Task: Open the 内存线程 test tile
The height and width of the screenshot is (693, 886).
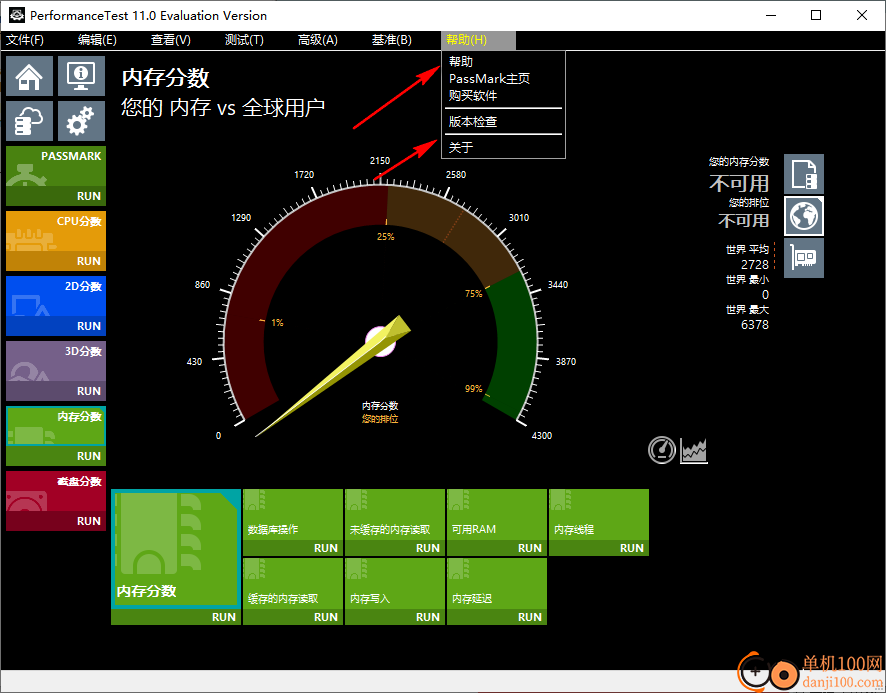Action: pos(599,515)
